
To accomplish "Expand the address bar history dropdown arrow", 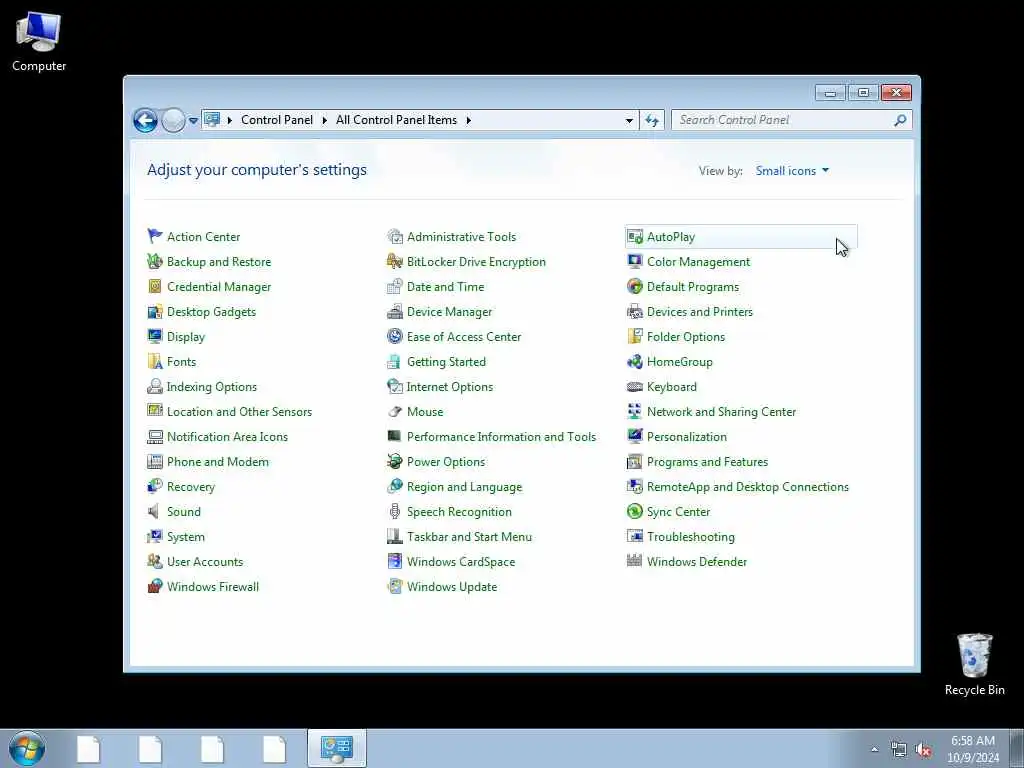I will [x=629, y=120].
